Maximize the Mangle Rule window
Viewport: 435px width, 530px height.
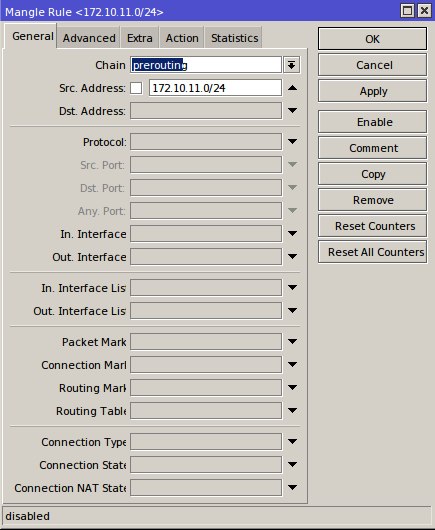(x=407, y=11)
